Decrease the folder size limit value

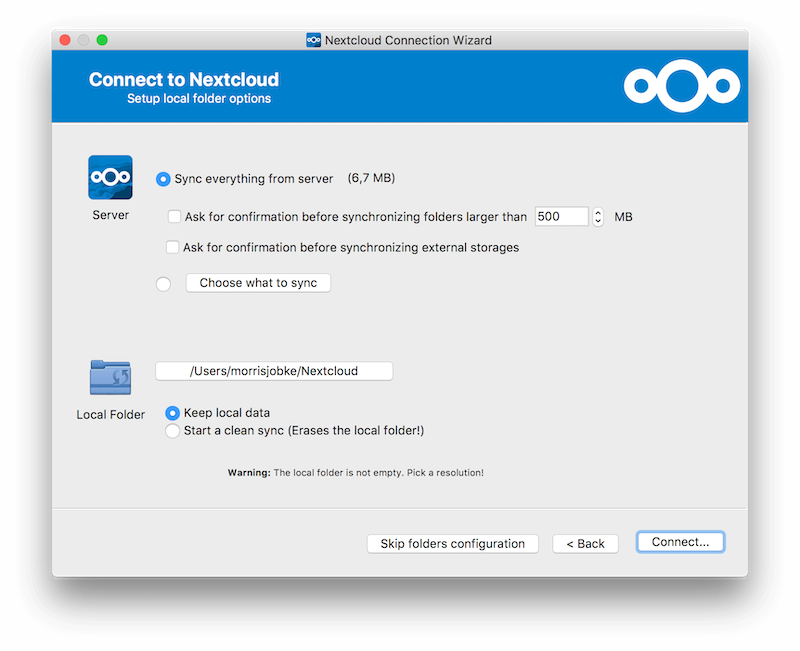[x=597, y=221]
